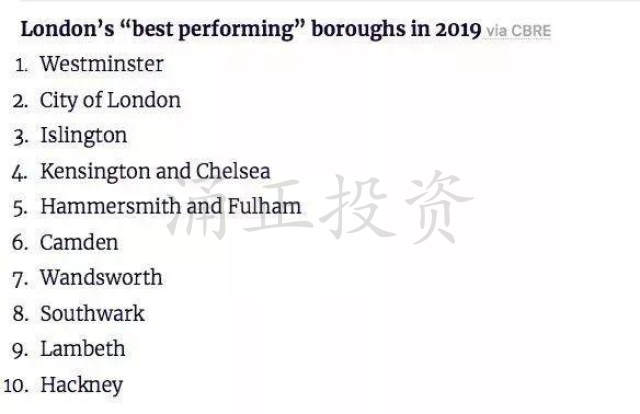
Task: Click the Lambeth list entry
Action: [x=83, y=349]
